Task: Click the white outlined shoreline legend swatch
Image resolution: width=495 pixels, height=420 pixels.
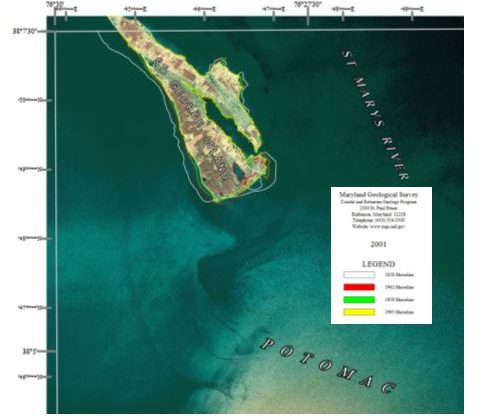Action: (359, 275)
